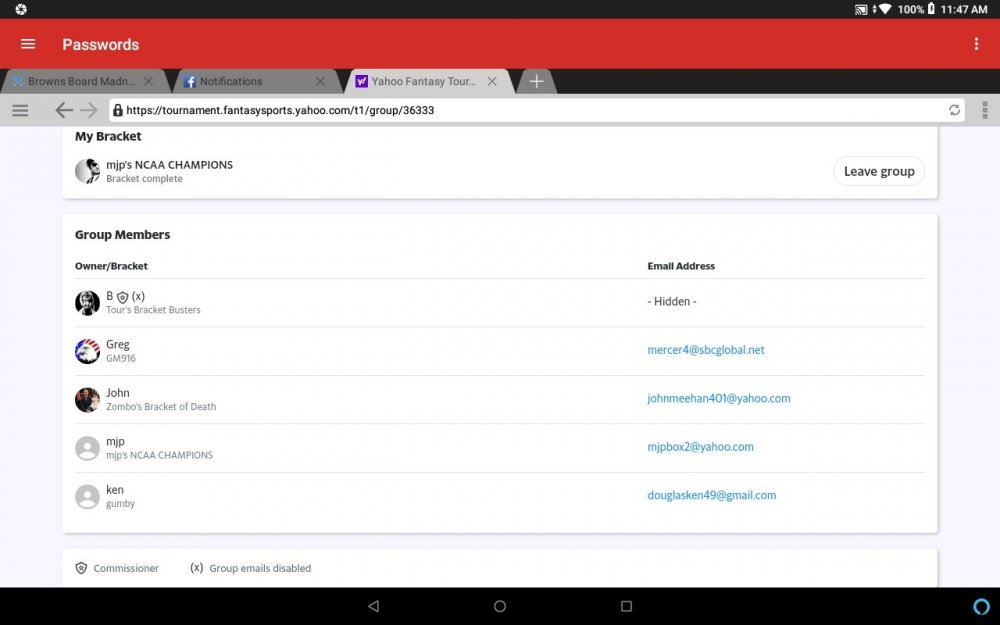Click the Leave group button
The height and width of the screenshot is (625, 1000).
(x=879, y=171)
